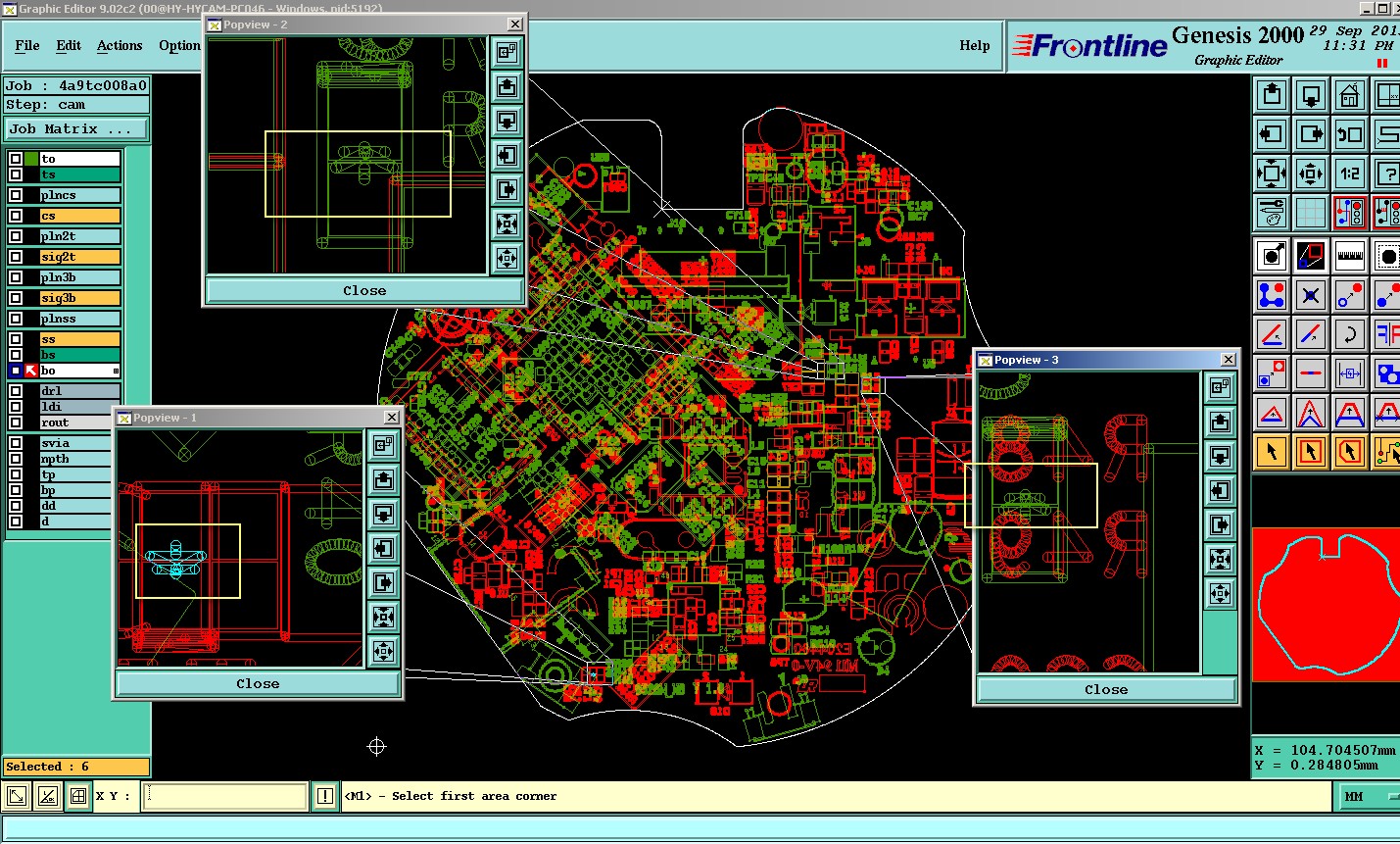Toggle the checked box for layer bo
Viewport: 1400px width, 844px height.
pyautogui.click(x=16, y=371)
